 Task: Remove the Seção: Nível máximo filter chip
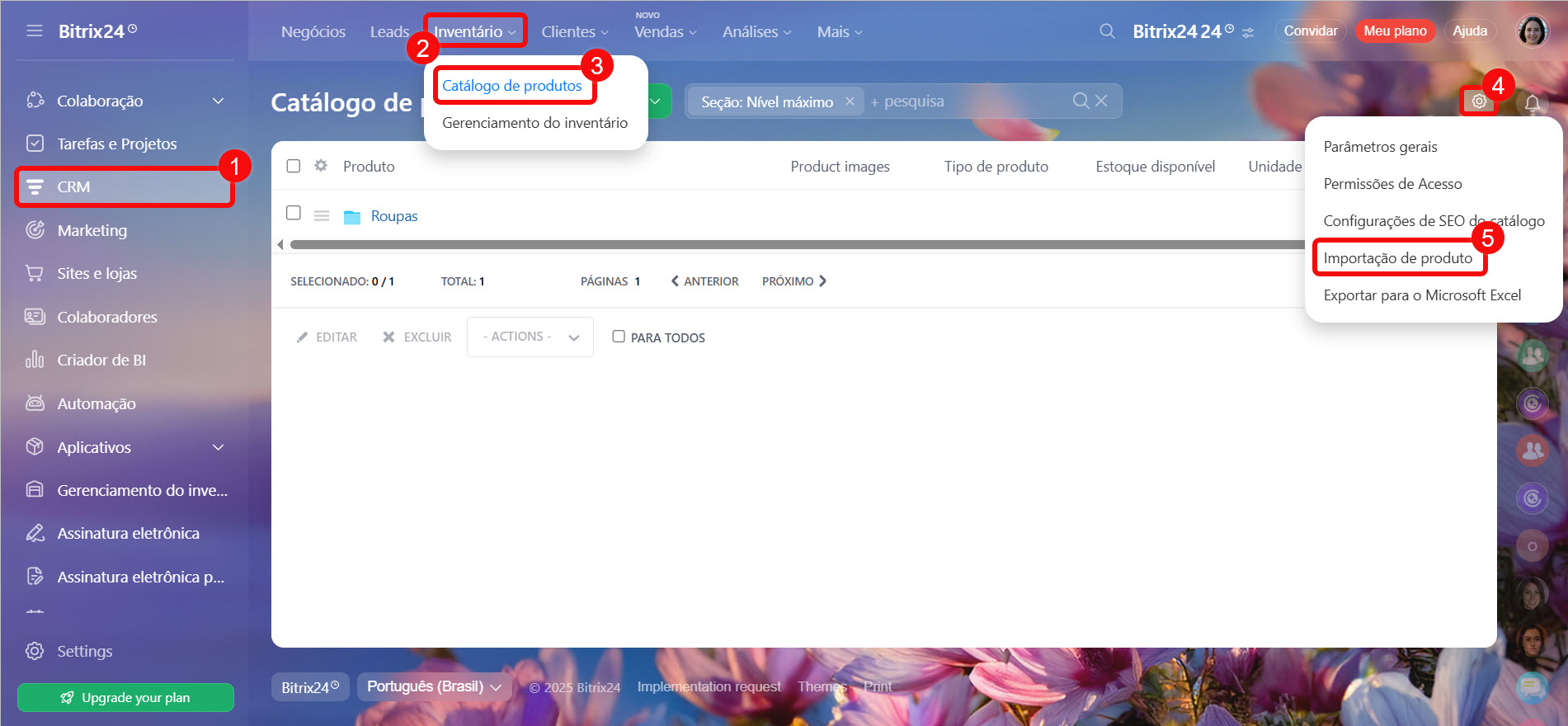click(x=850, y=101)
